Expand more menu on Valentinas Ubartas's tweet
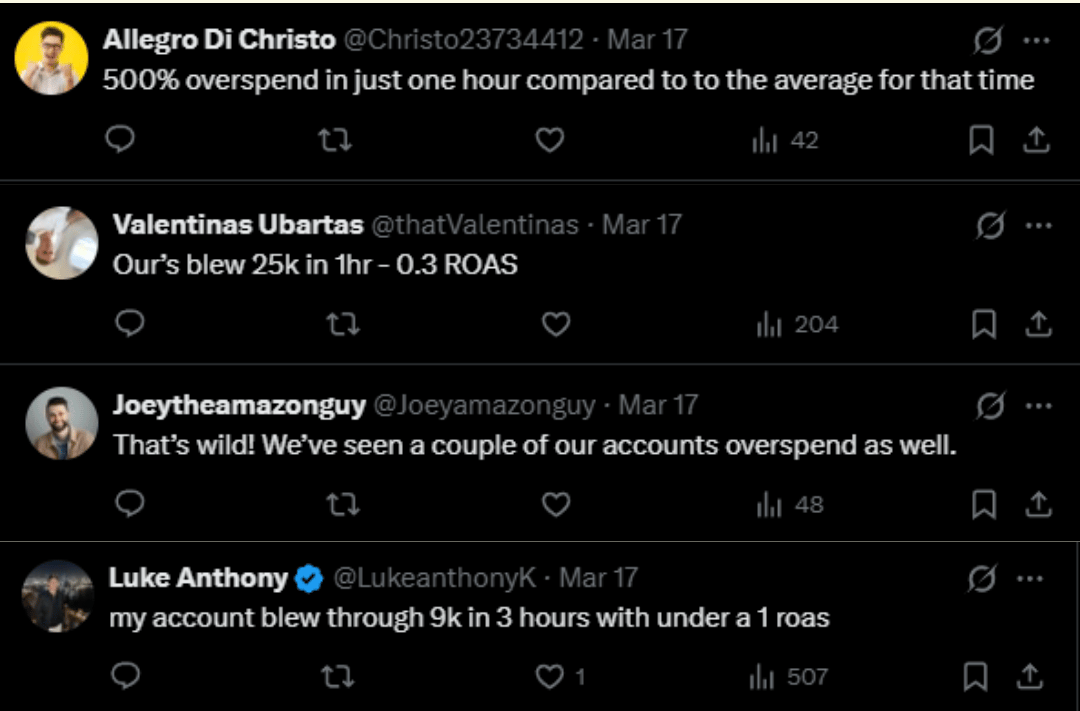 (1039, 225)
